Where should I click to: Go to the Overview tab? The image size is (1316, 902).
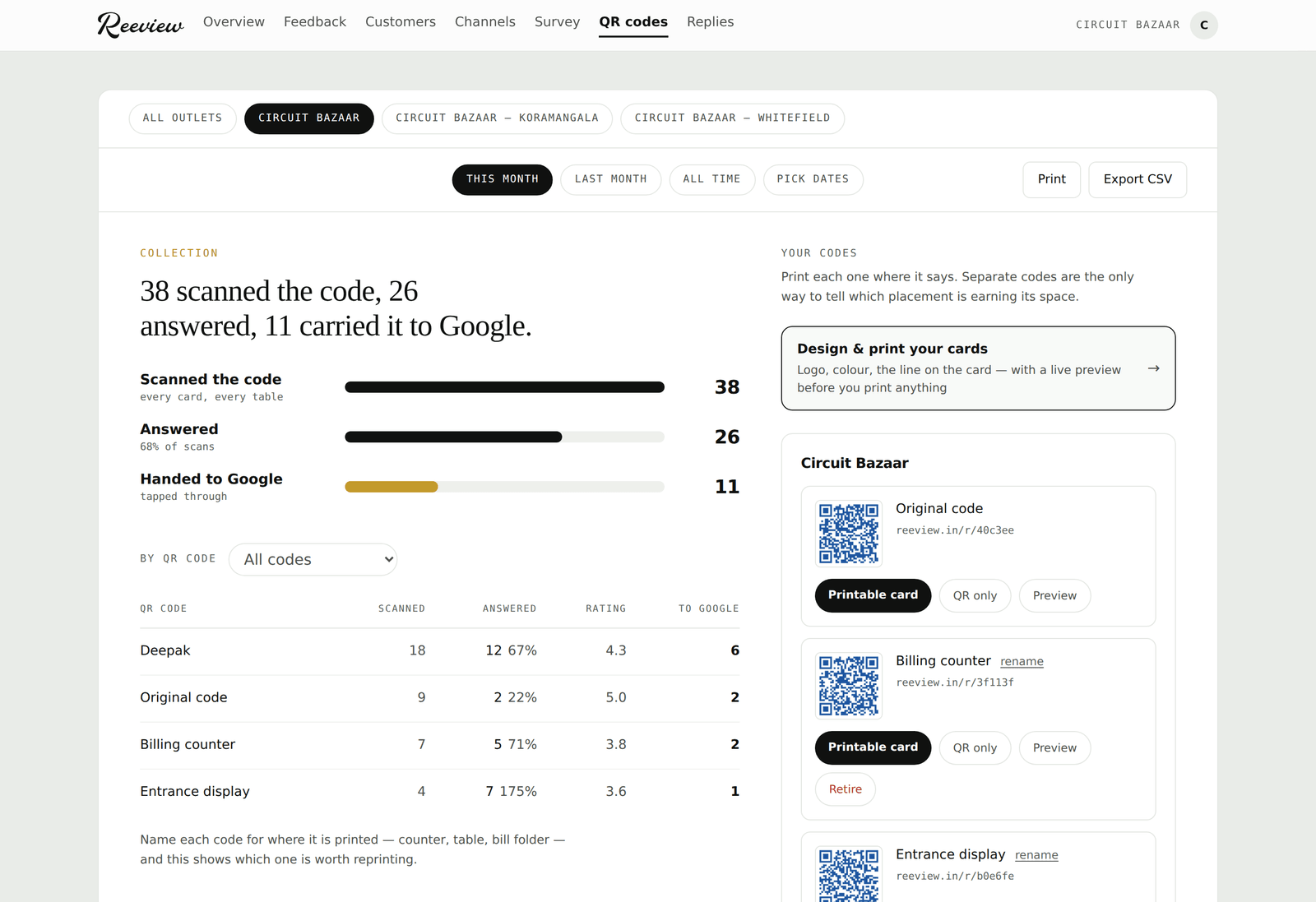pyautogui.click(x=234, y=22)
